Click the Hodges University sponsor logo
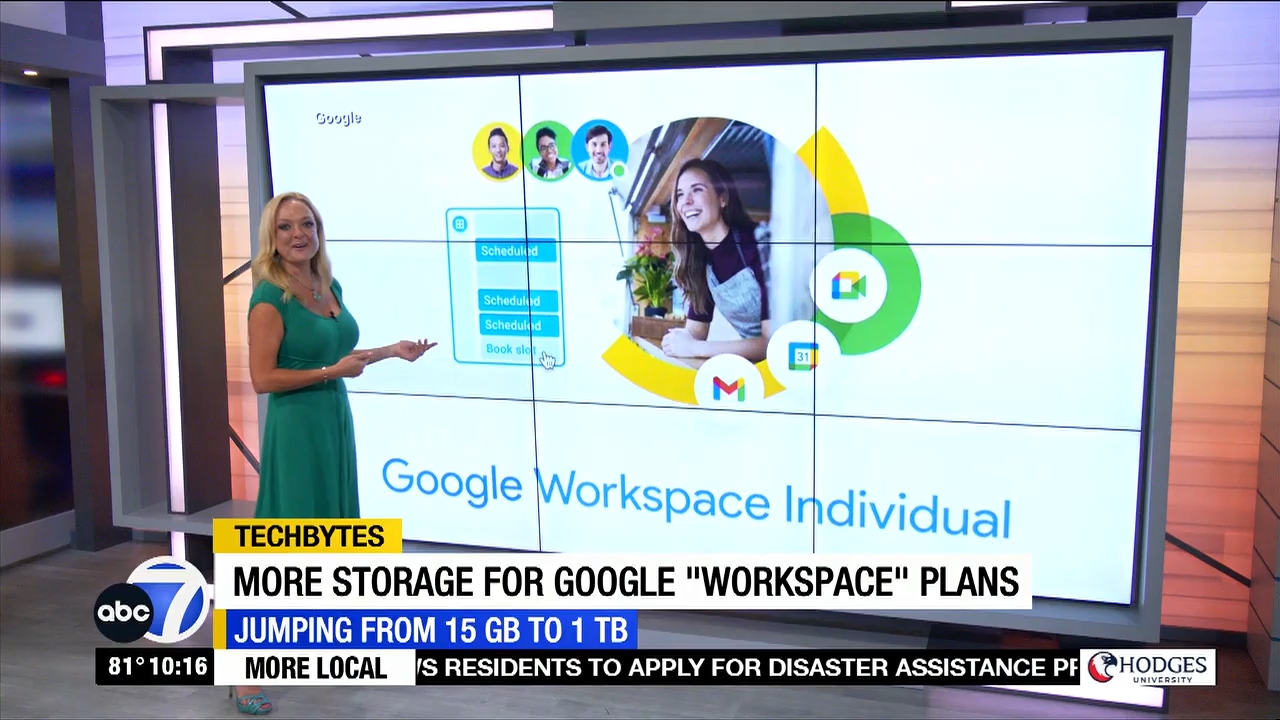 (x=1148, y=667)
